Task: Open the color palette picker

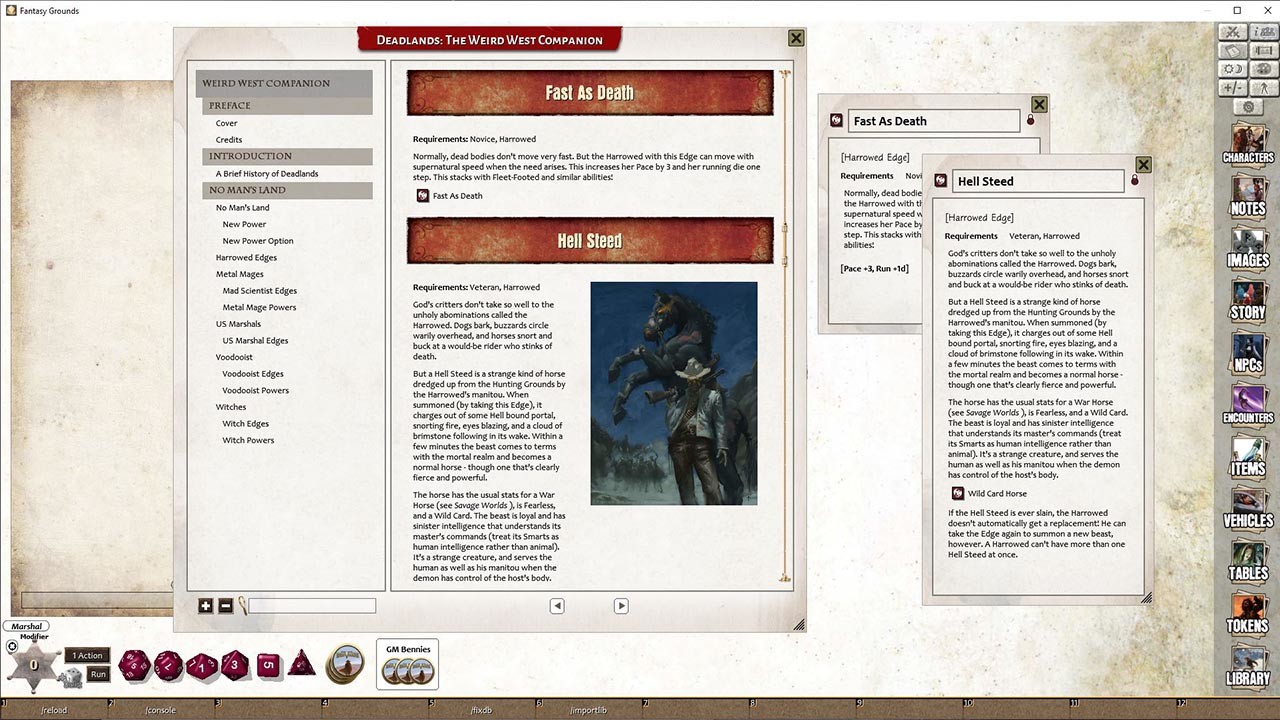Action: (1263, 68)
